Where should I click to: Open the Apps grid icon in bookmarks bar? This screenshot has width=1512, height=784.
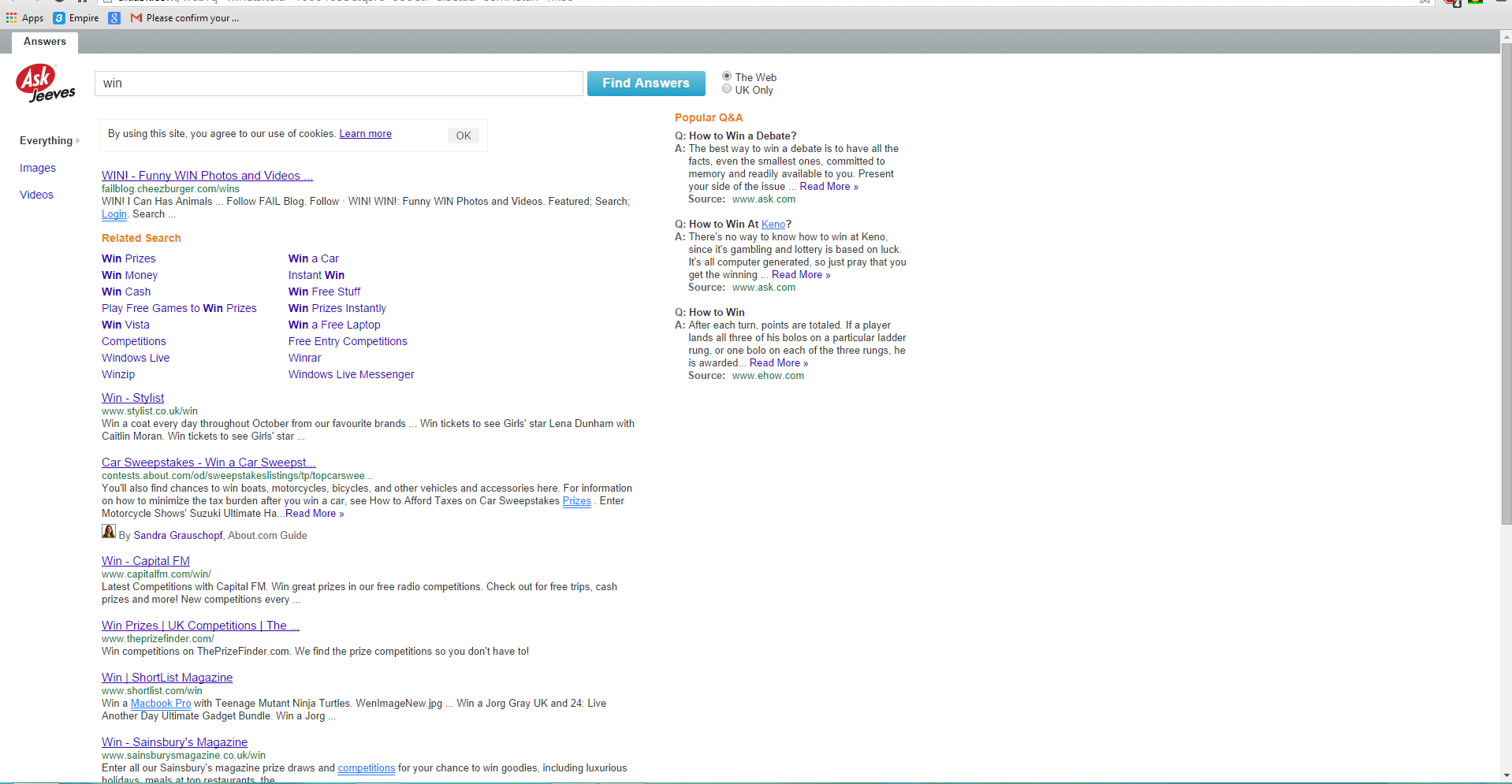11,18
